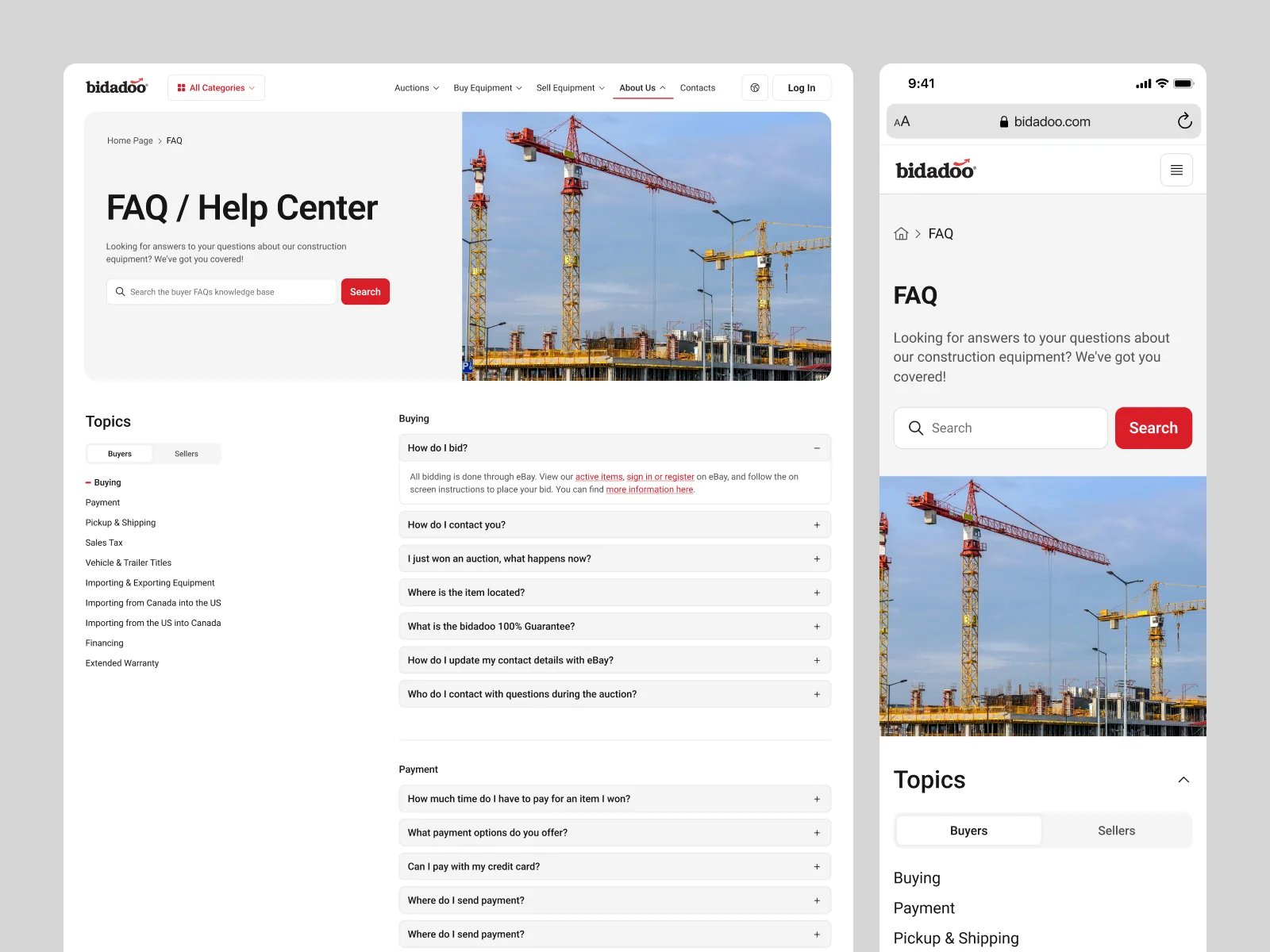Click the mobile address bar bidadoo.com
This screenshot has height=952, width=1270.
pos(1044,121)
